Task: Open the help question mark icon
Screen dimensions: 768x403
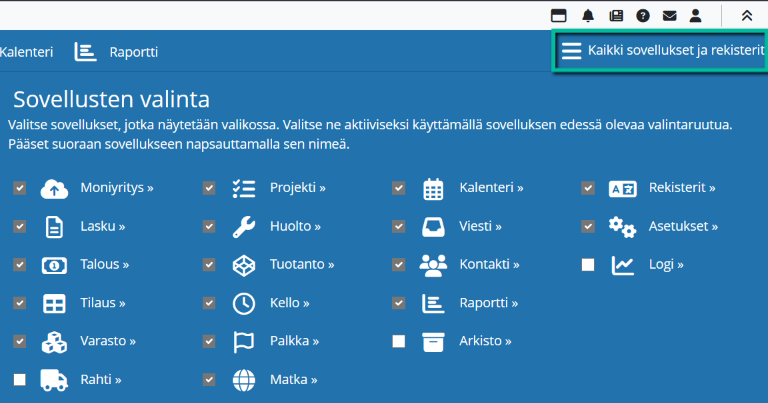Action: point(643,15)
